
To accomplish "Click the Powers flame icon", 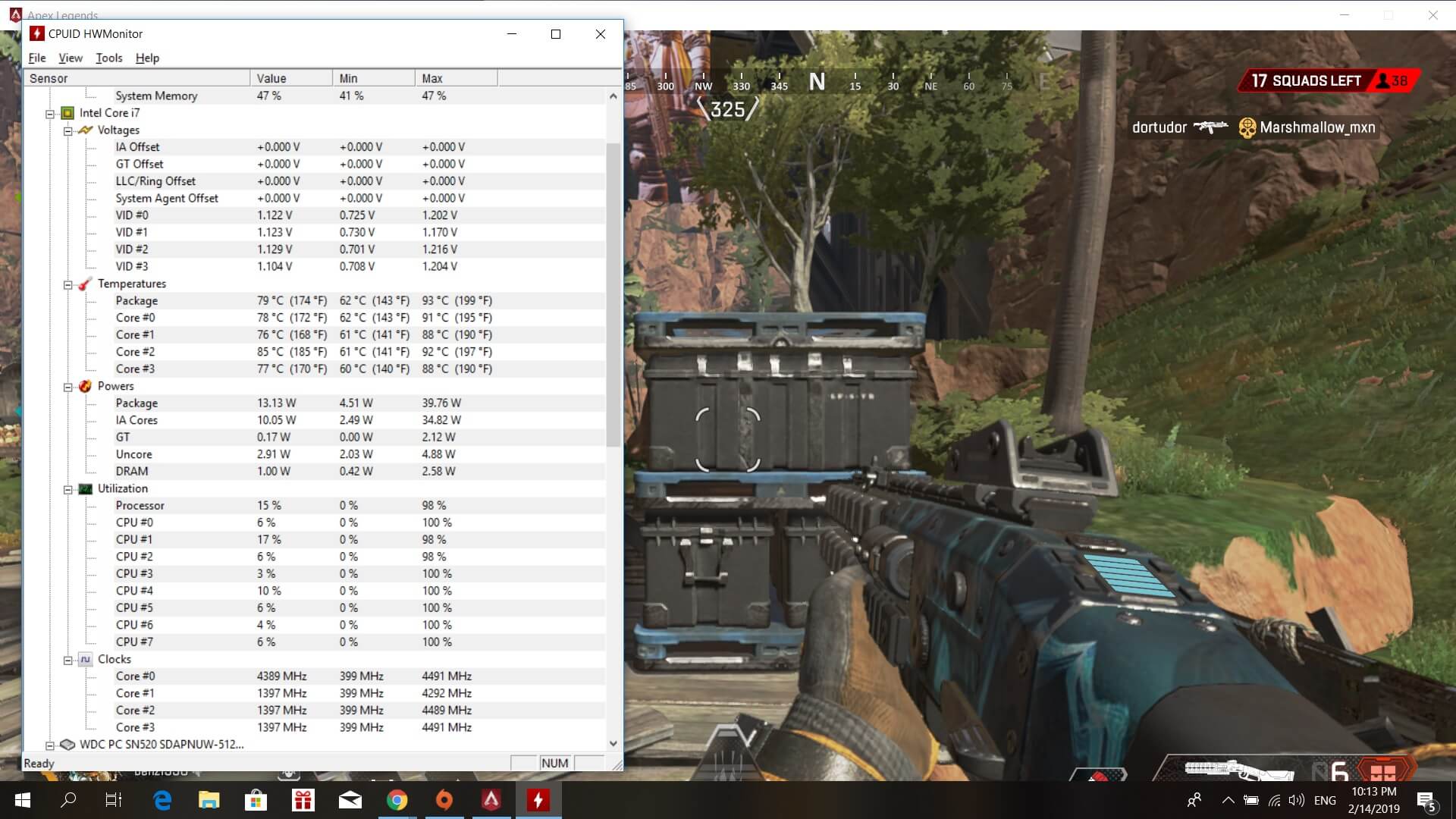I will coord(86,386).
